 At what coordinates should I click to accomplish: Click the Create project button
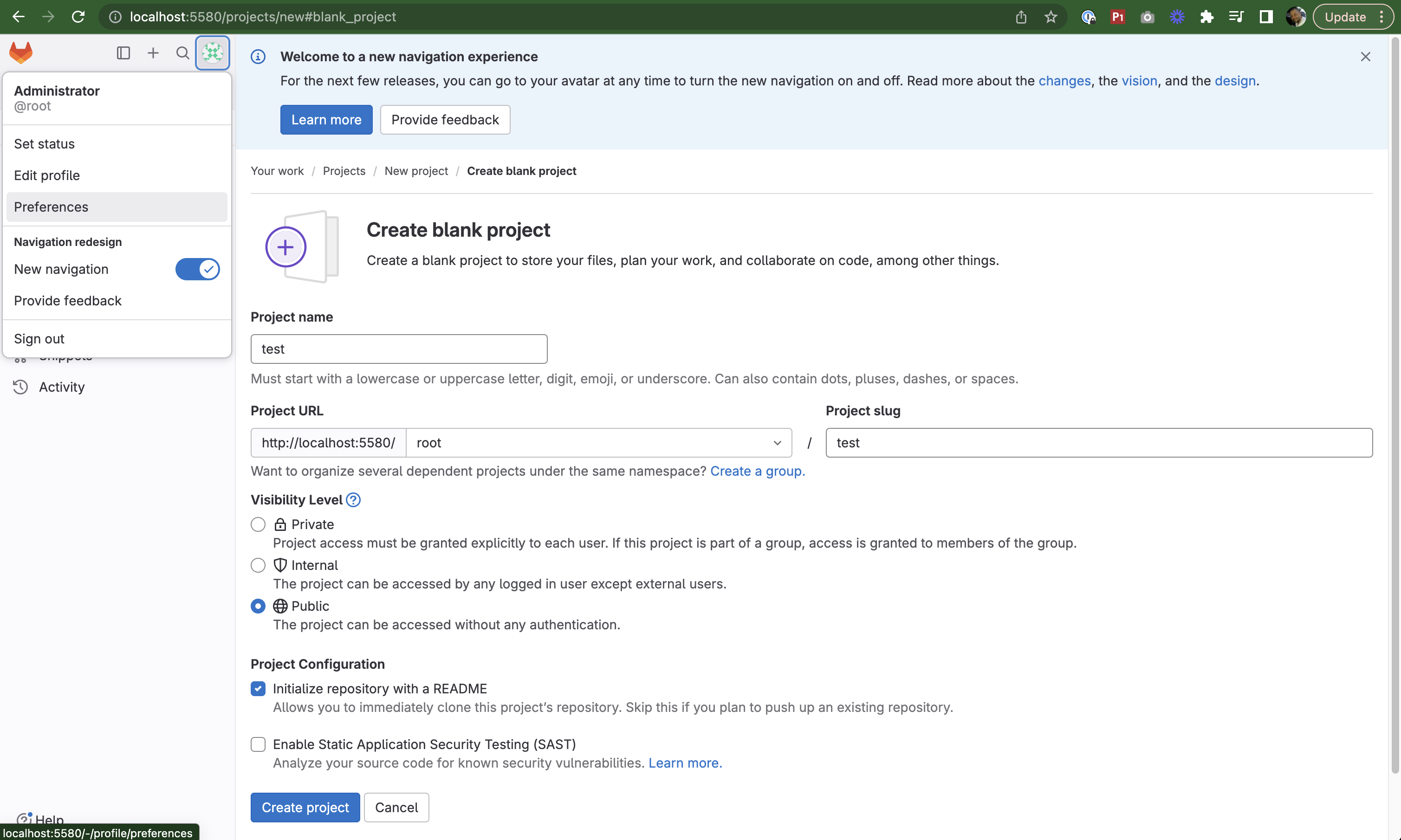pyautogui.click(x=305, y=807)
